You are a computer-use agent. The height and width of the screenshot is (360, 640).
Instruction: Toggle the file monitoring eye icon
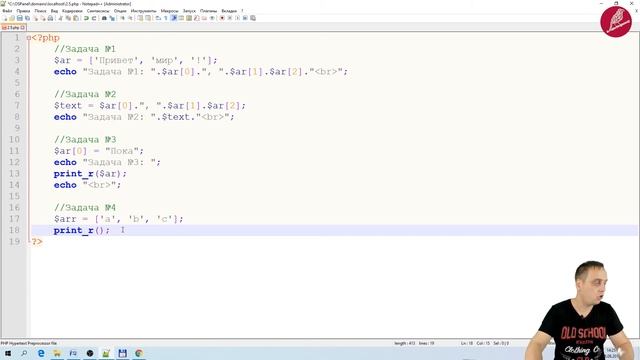coord(212,18)
